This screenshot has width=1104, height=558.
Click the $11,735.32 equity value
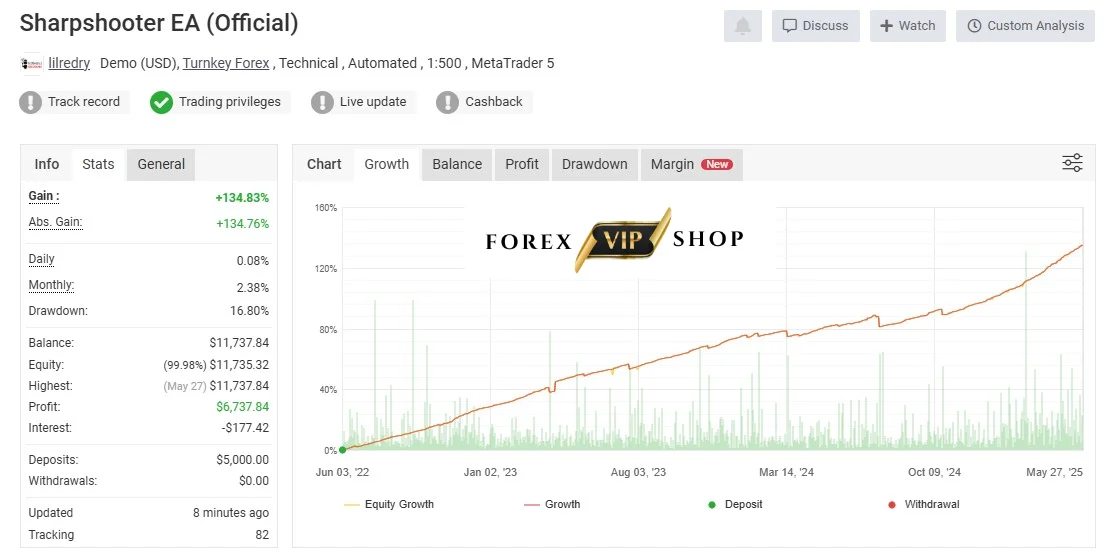coord(239,365)
